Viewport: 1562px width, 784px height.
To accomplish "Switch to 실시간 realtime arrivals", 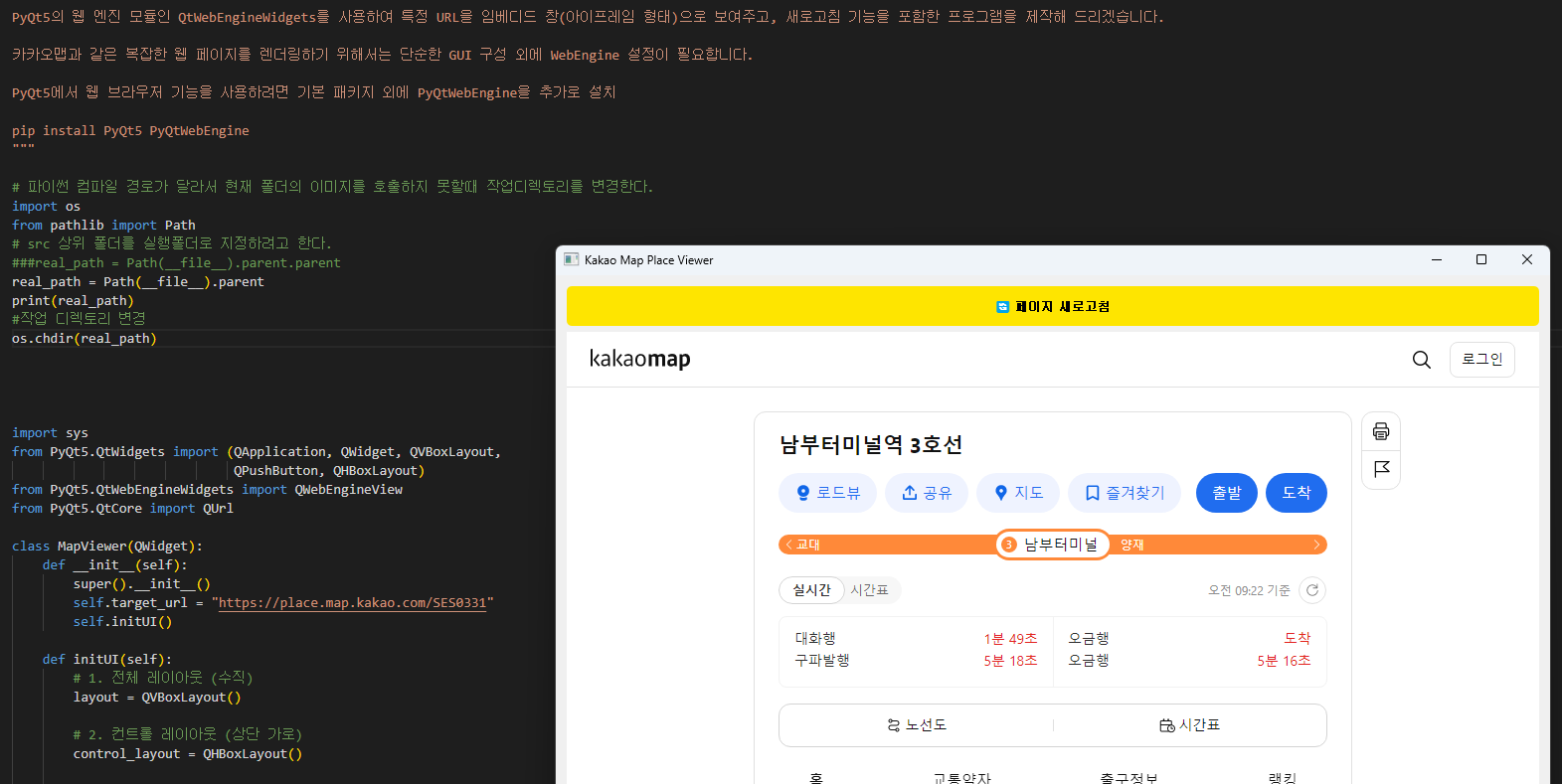I will pyautogui.click(x=811, y=590).
